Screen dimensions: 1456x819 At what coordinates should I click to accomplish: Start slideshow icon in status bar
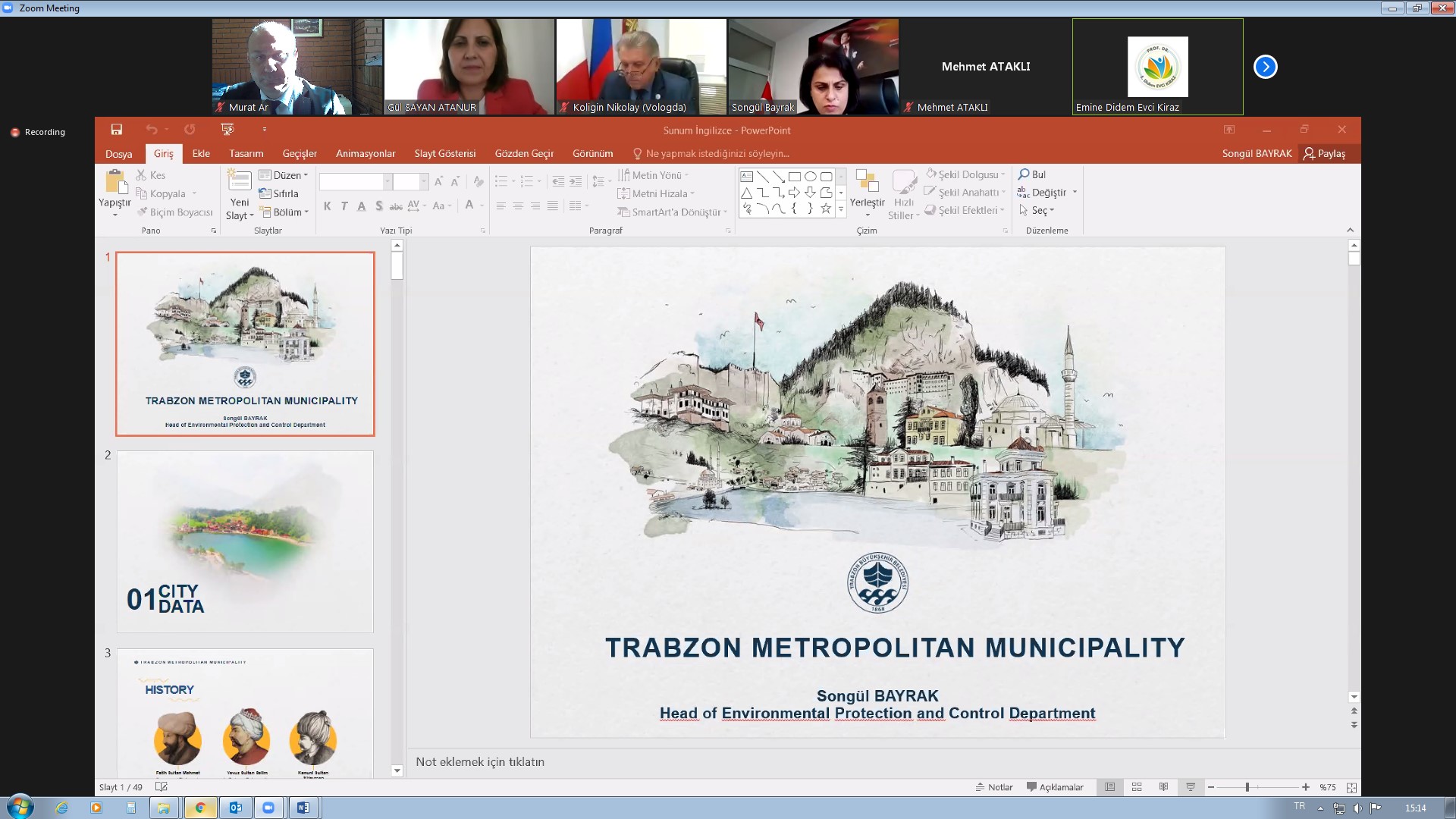click(1191, 787)
